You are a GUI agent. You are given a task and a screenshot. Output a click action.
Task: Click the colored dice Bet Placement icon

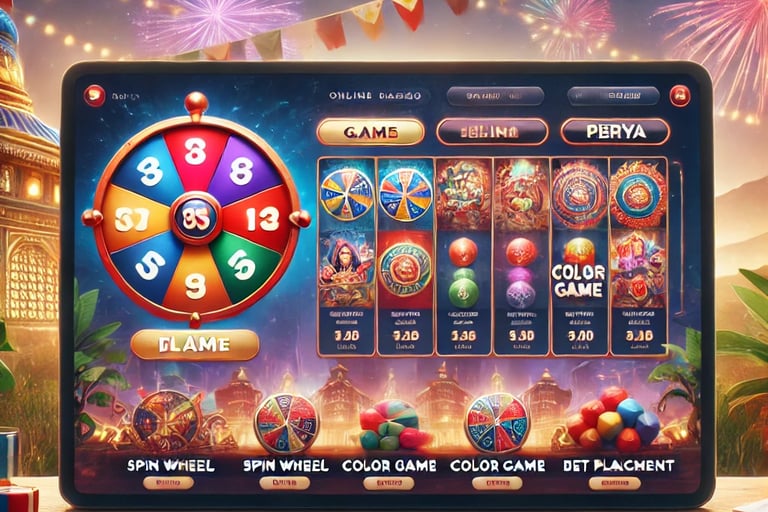click(x=612, y=419)
